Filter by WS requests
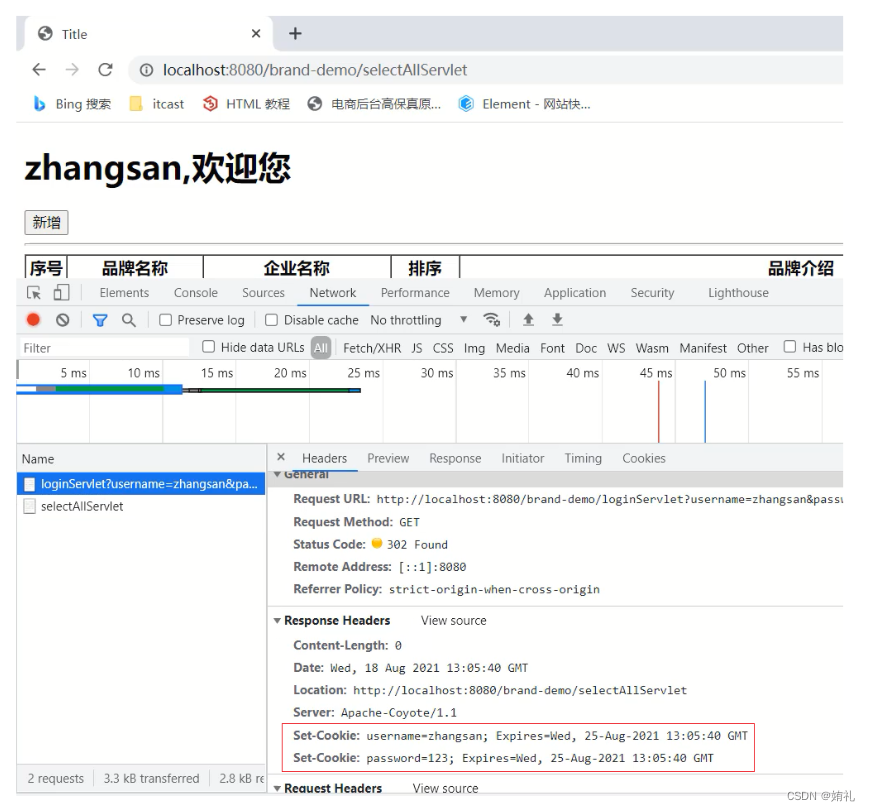This screenshot has width=870, height=811. tap(616, 348)
